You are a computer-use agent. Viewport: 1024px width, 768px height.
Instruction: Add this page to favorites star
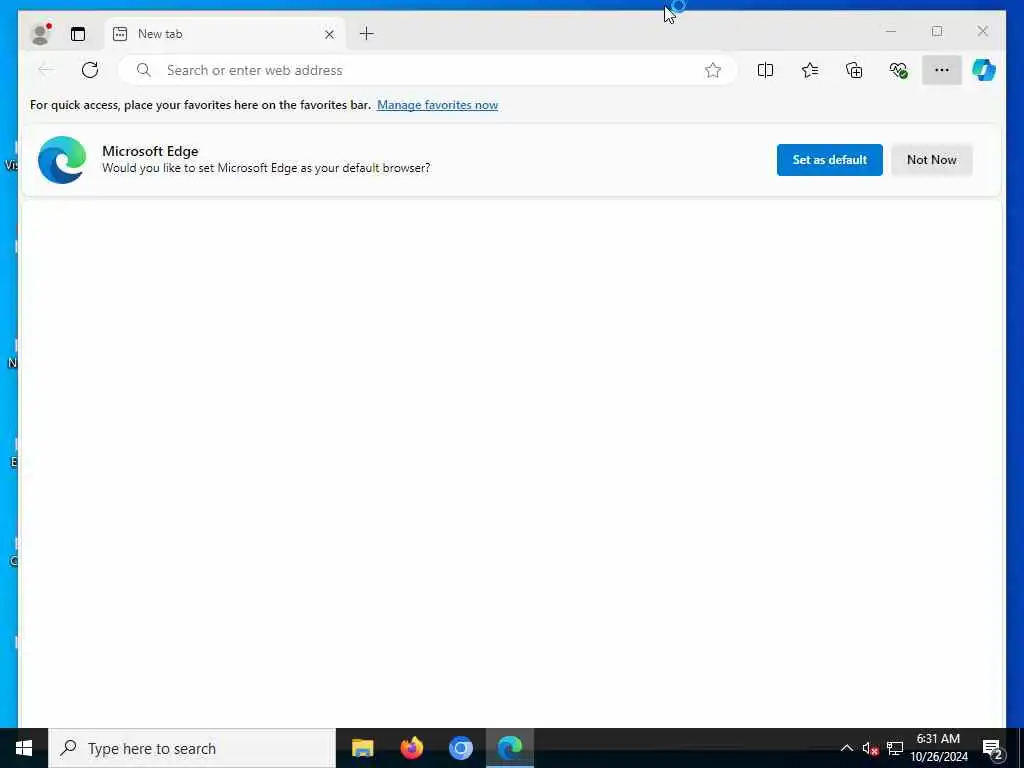712,70
